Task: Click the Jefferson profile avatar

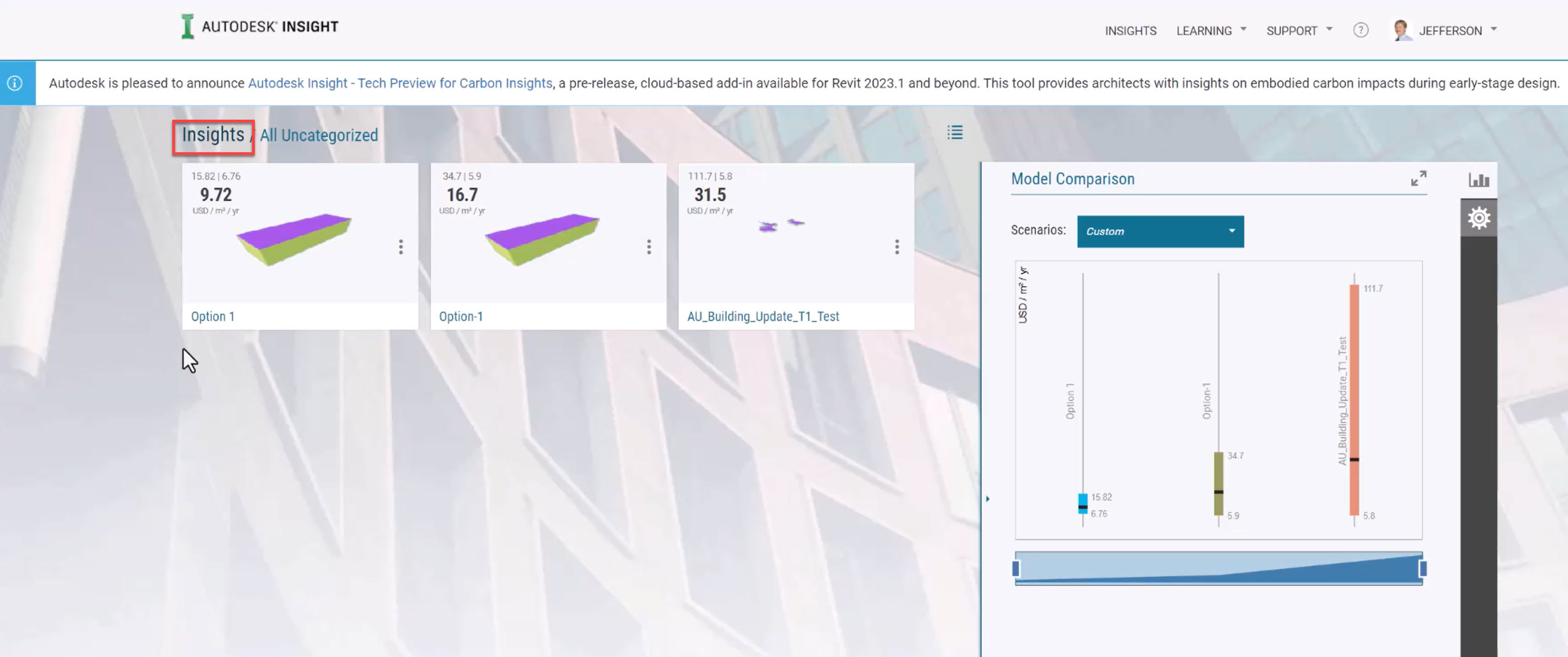Action: click(x=1402, y=30)
